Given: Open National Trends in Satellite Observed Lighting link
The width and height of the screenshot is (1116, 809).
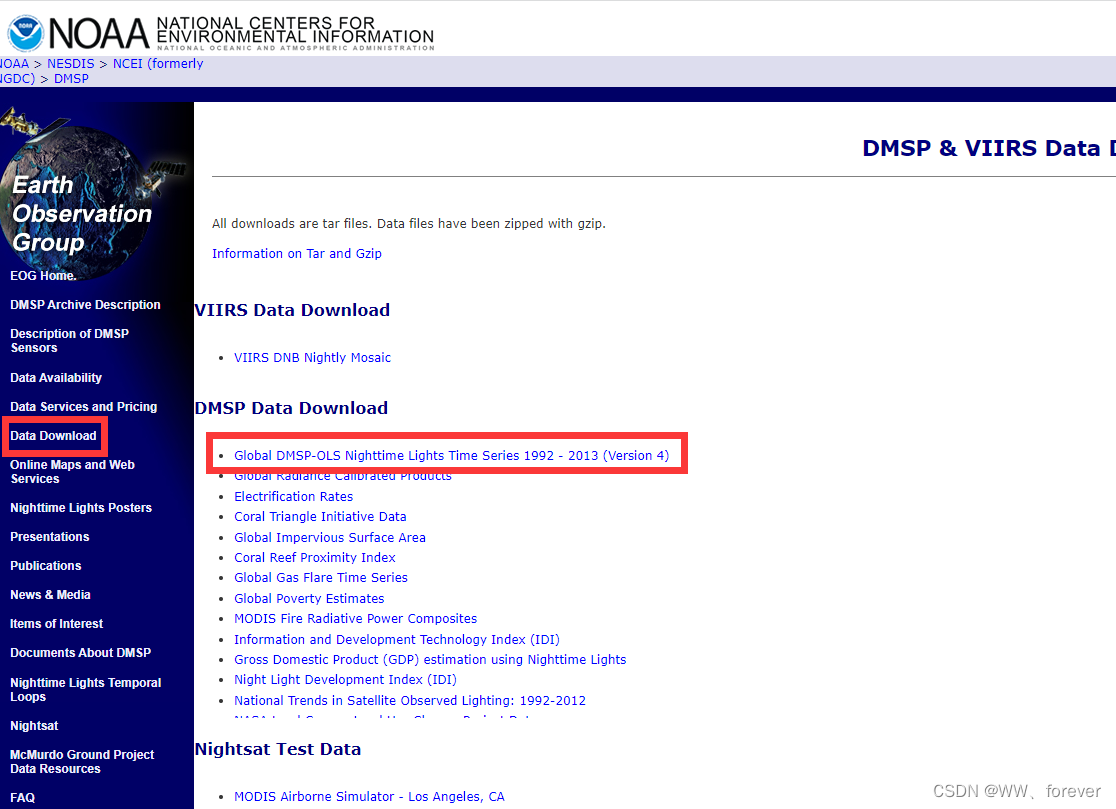Looking at the screenshot, I should coord(410,700).
